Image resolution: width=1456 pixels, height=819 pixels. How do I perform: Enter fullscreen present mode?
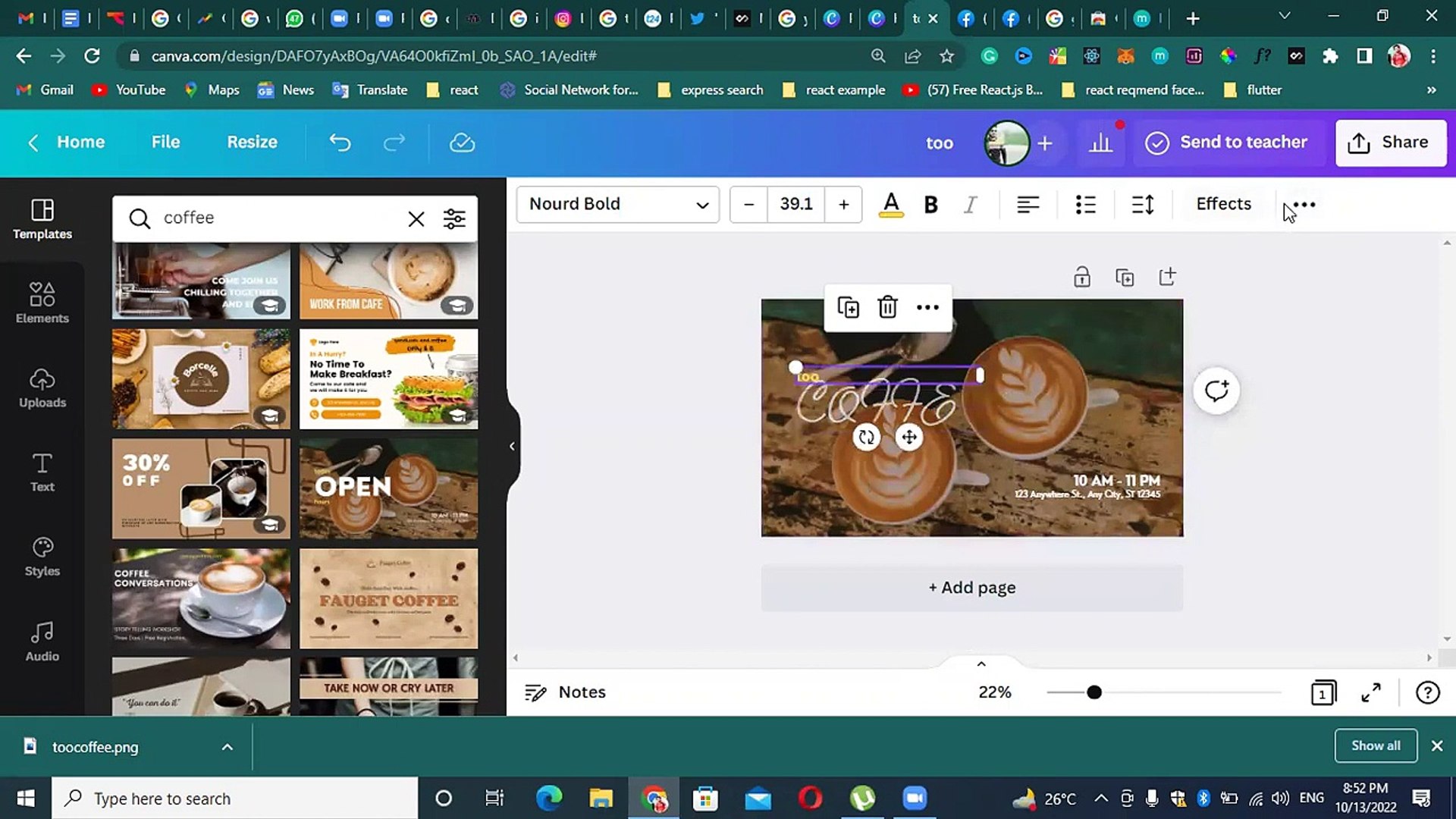1371,692
